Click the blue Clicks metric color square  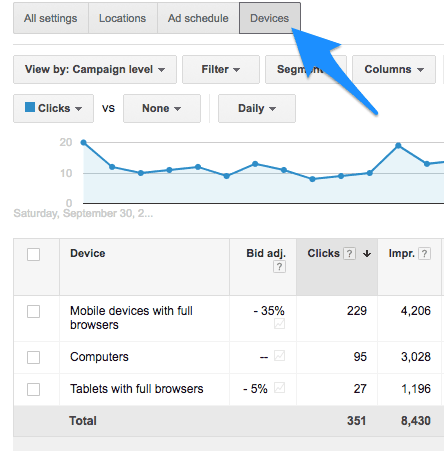[x=30, y=107]
